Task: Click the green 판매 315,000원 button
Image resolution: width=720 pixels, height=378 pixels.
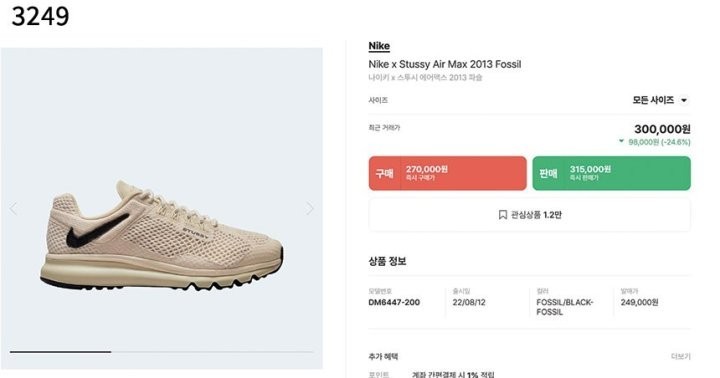Action: pos(611,173)
